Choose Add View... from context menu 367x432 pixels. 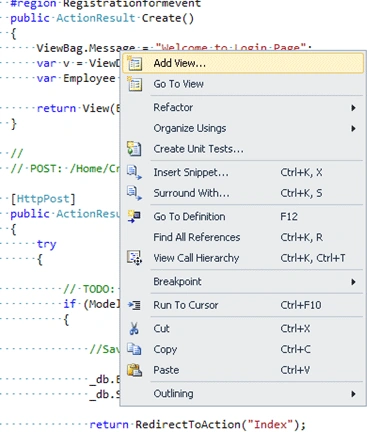(x=243, y=63)
